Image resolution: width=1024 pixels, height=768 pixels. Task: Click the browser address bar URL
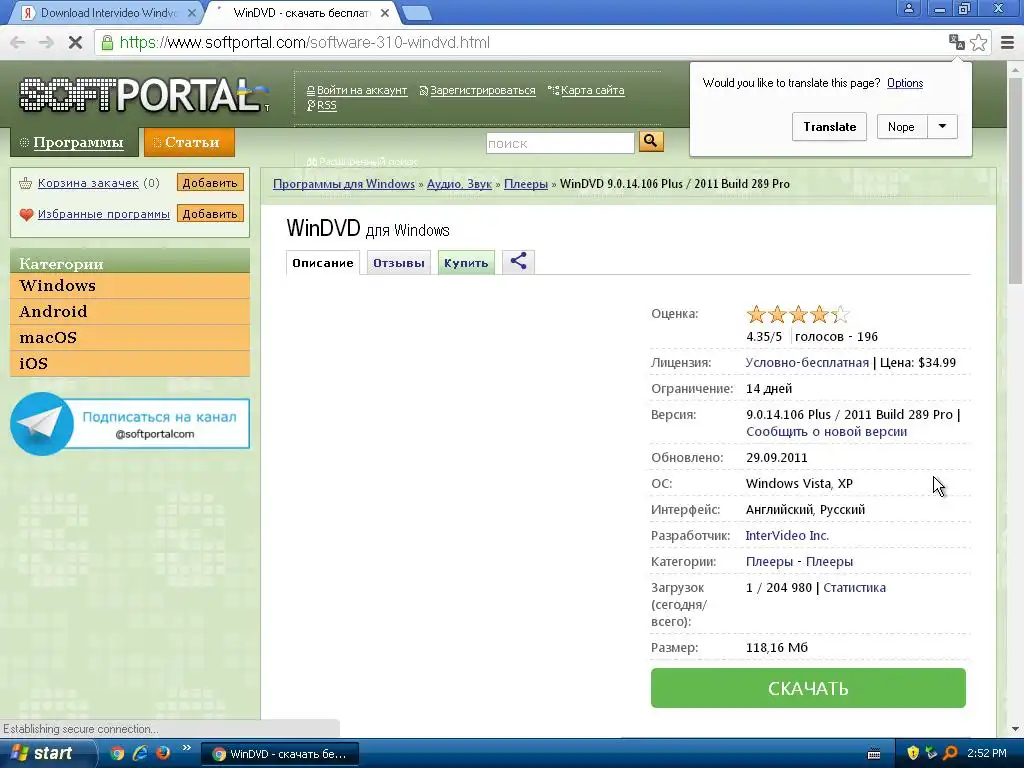pos(305,43)
